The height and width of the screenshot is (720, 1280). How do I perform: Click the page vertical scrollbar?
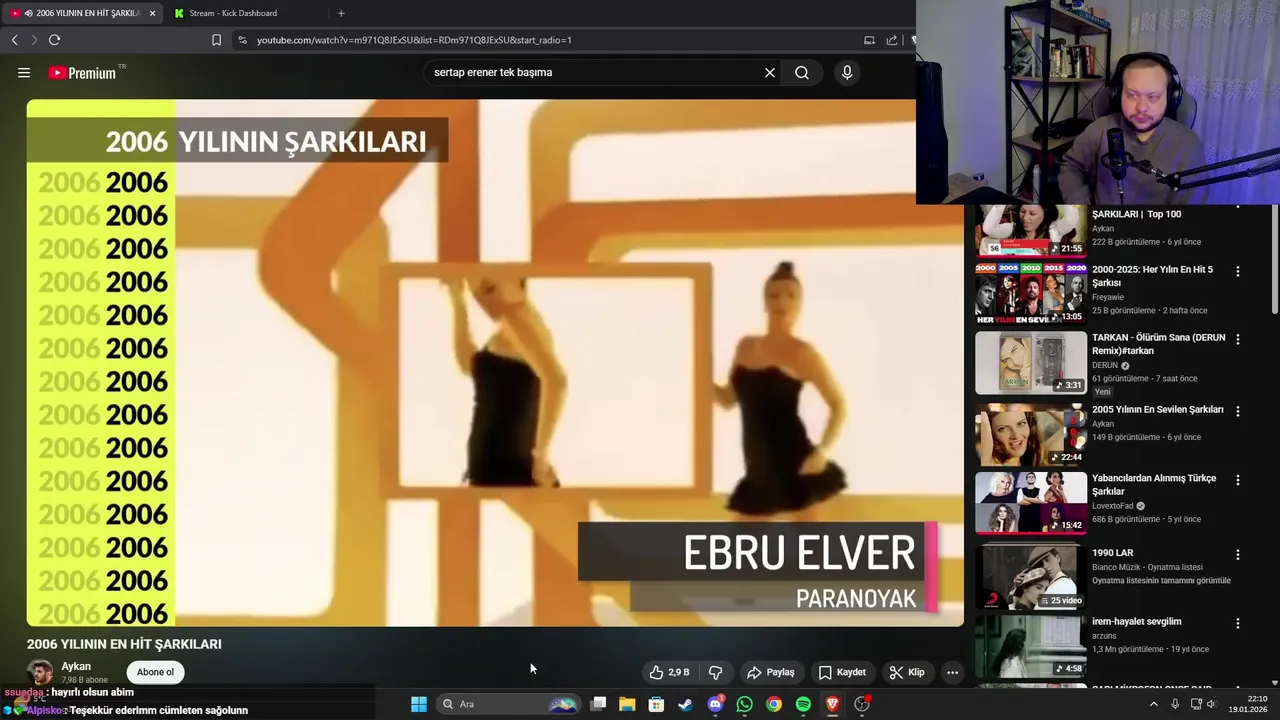1274,260
